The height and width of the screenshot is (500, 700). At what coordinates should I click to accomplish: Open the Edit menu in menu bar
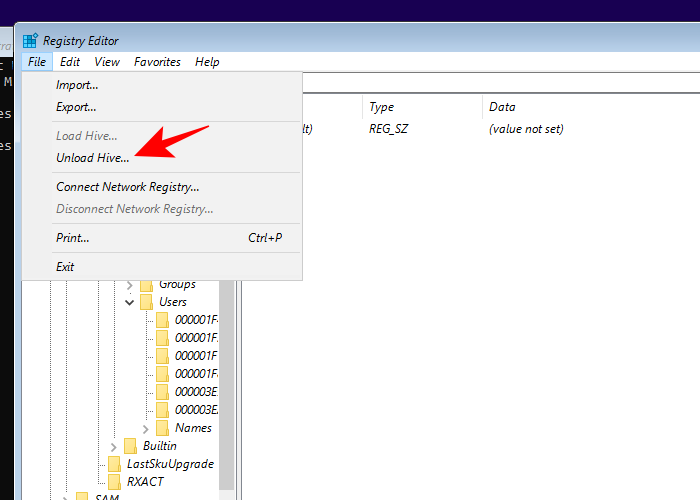pyautogui.click(x=70, y=62)
